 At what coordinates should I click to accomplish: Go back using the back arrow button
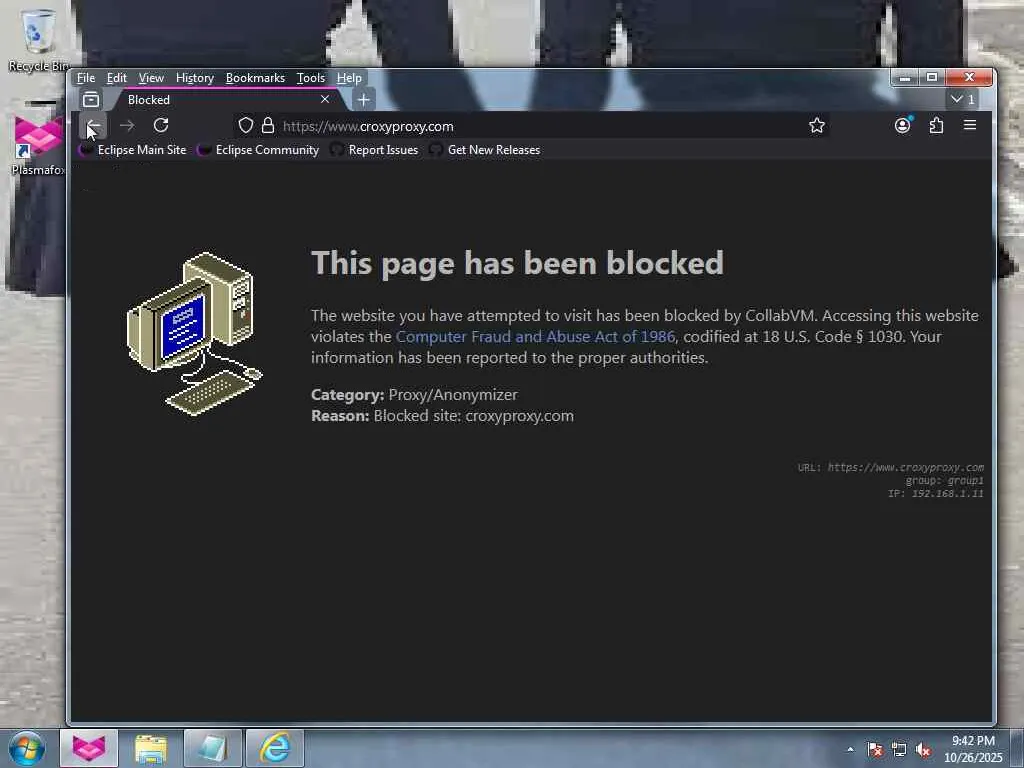[93, 125]
